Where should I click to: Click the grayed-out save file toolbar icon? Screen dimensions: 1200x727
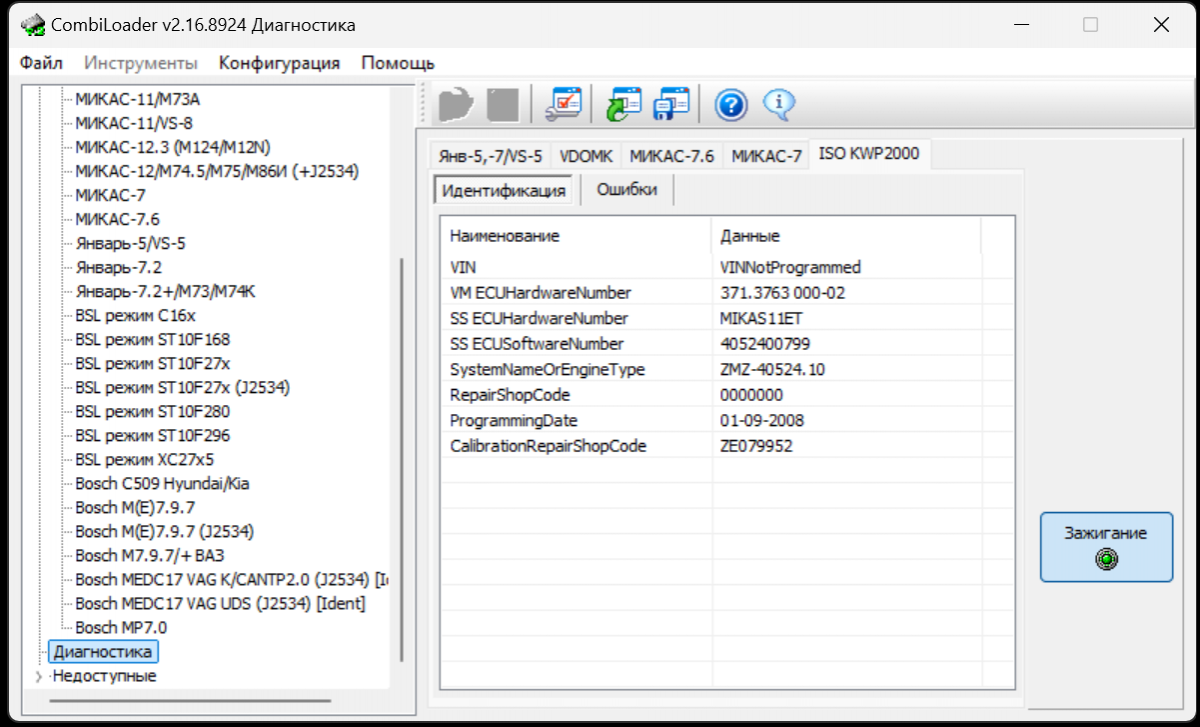[x=502, y=103]
